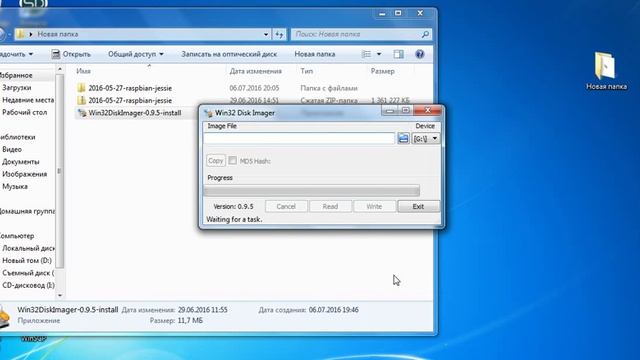Click the Win32 Disk Imager title icon
Viewport: 640px width, 360px height.
[208, 113]
